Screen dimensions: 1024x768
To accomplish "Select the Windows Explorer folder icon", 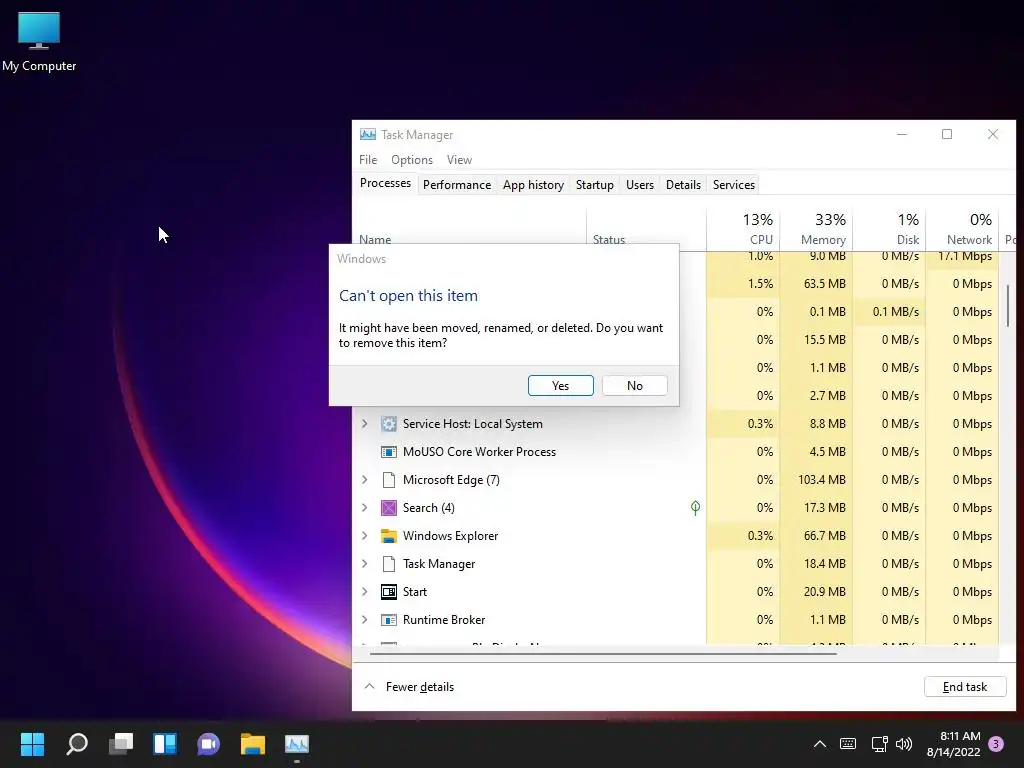I will tap(389, 536).
